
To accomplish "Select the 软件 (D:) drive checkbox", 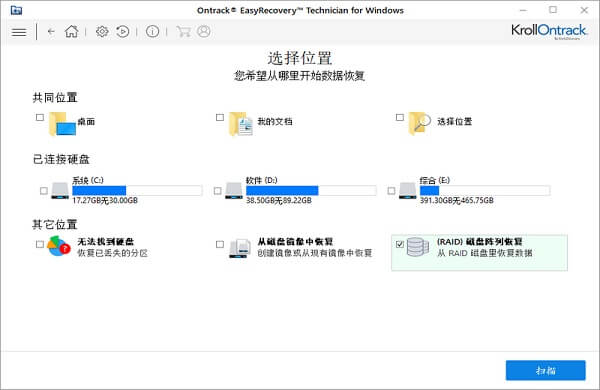I will pos(217,191).
